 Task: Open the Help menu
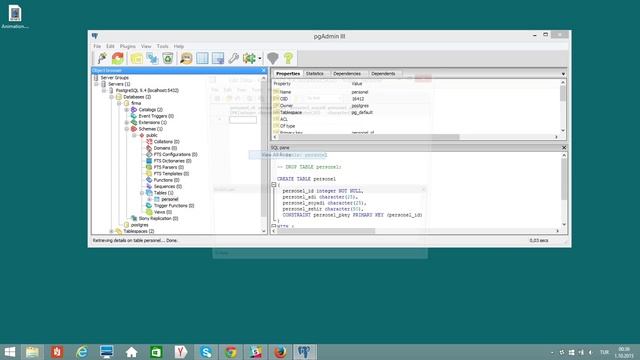[x=179, y=46]
